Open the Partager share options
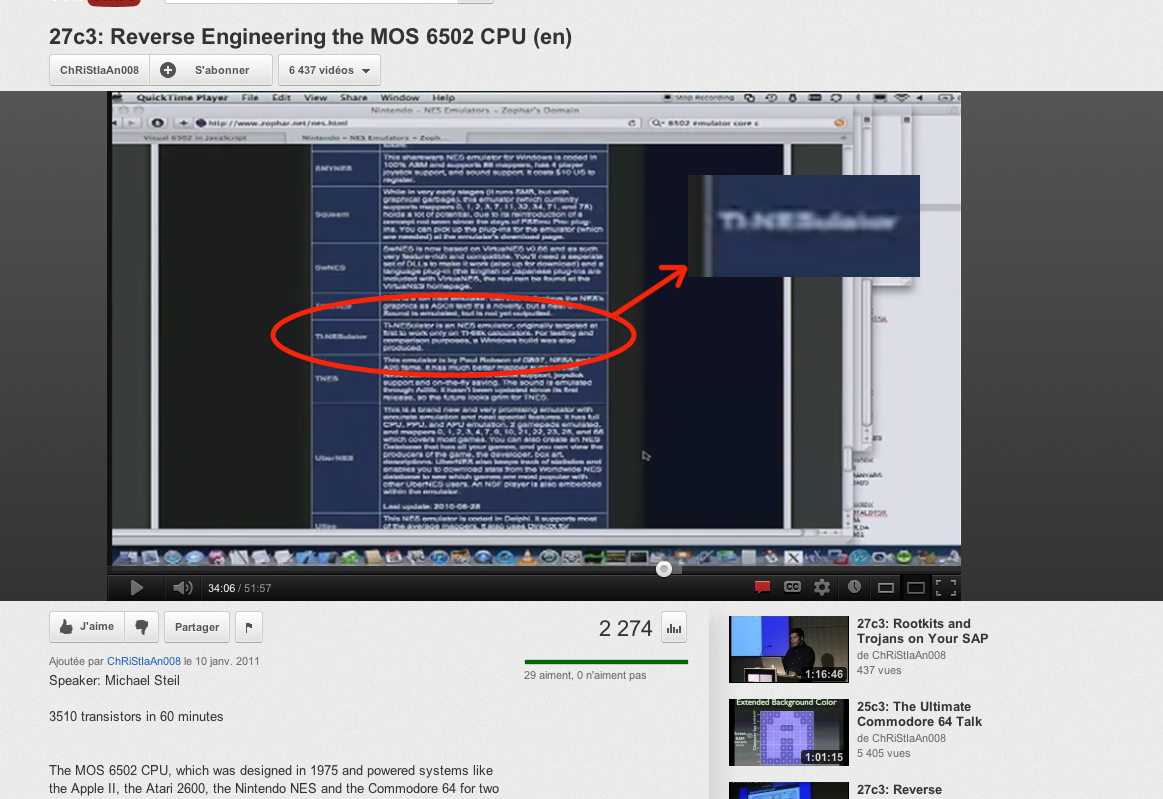 point(197,627)
